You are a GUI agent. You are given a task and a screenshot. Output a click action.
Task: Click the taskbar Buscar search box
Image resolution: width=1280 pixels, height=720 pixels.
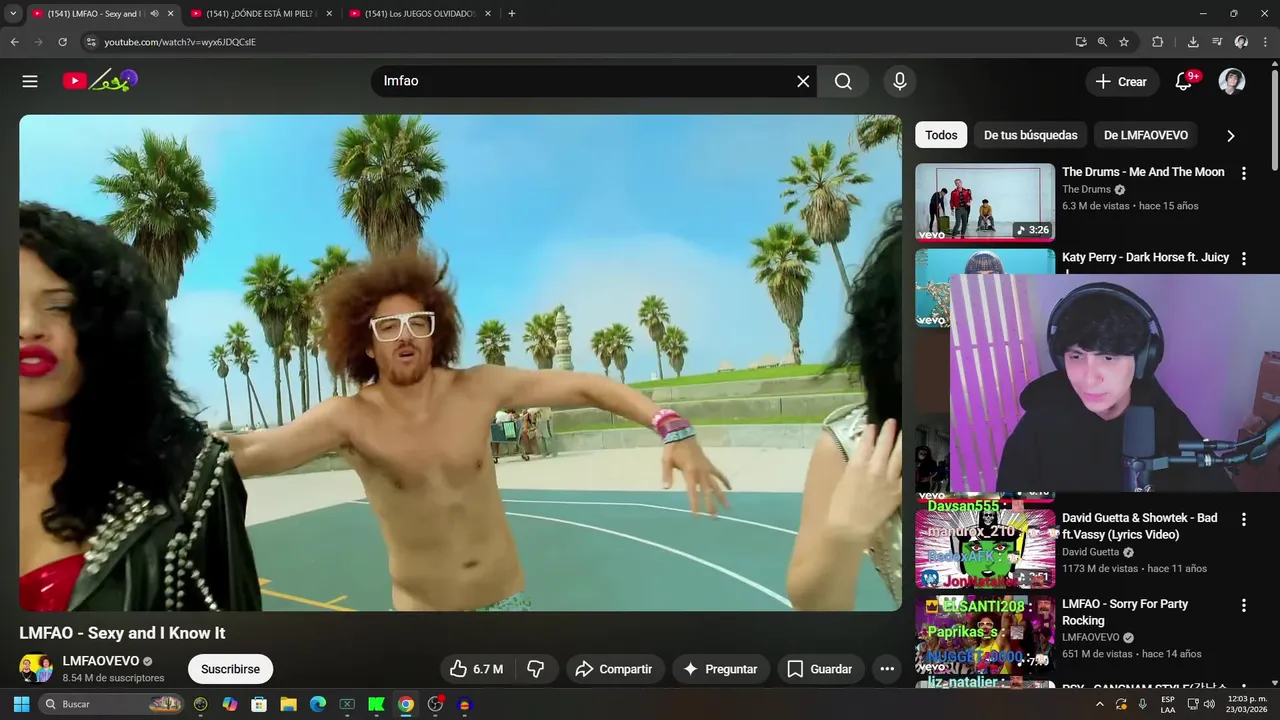point(112,704)
